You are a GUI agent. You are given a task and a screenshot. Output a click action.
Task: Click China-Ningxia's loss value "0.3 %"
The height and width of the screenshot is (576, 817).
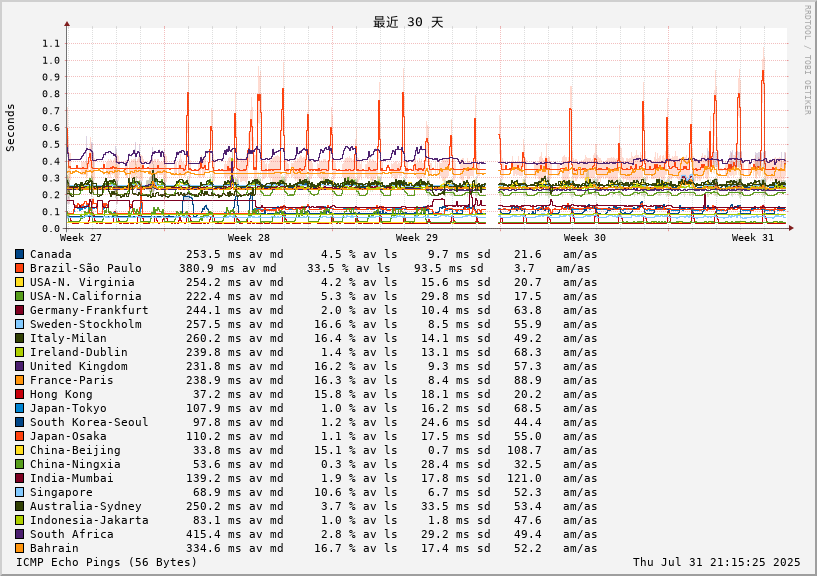(338, 464)
